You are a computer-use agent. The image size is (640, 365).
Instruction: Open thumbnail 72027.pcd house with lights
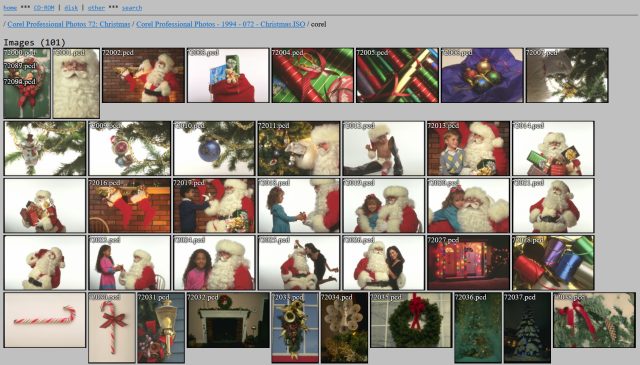pyautogui.click(x=468, y=263)
